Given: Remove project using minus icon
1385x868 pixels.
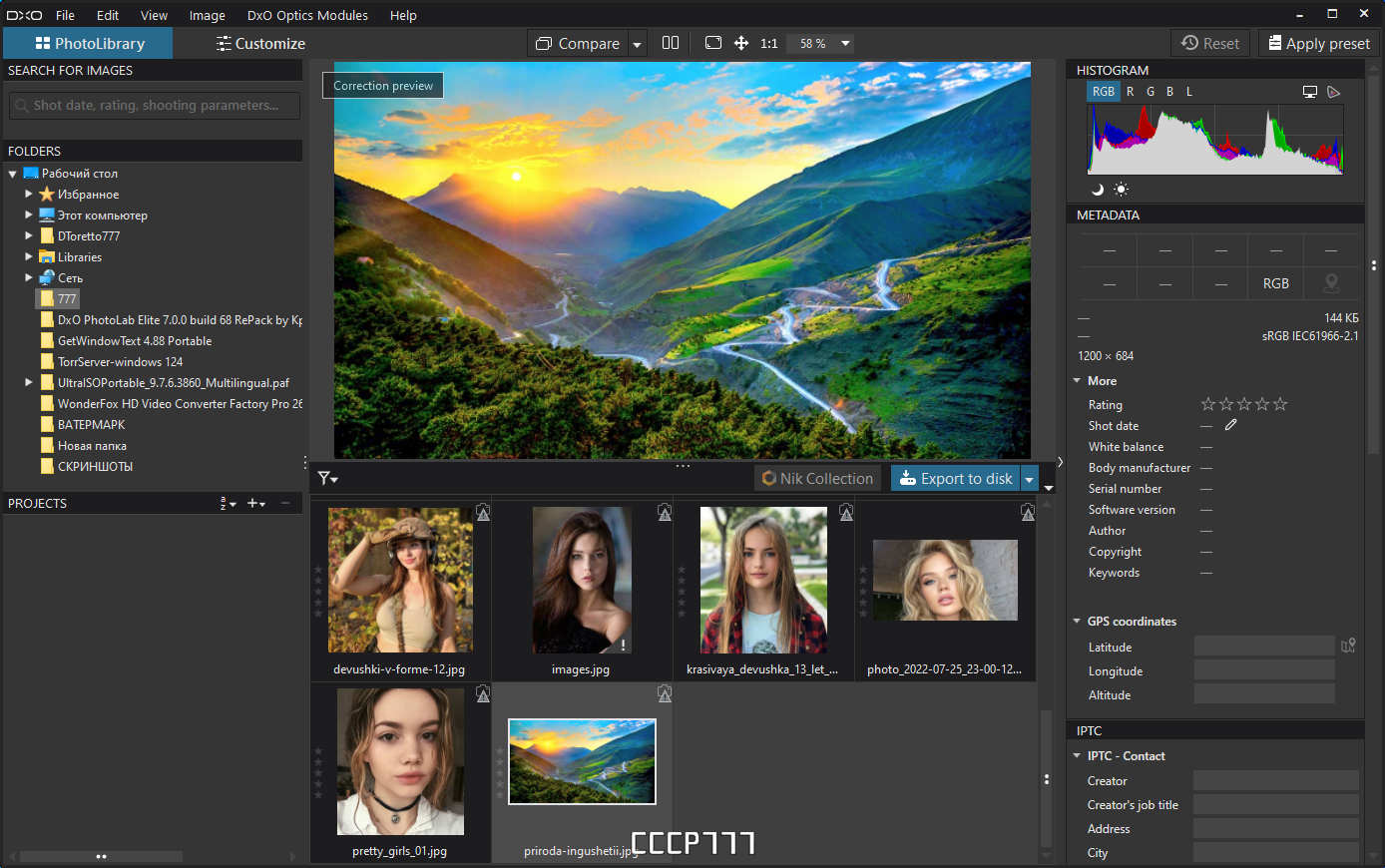Looking at the screenshot, I should [285, 504].
